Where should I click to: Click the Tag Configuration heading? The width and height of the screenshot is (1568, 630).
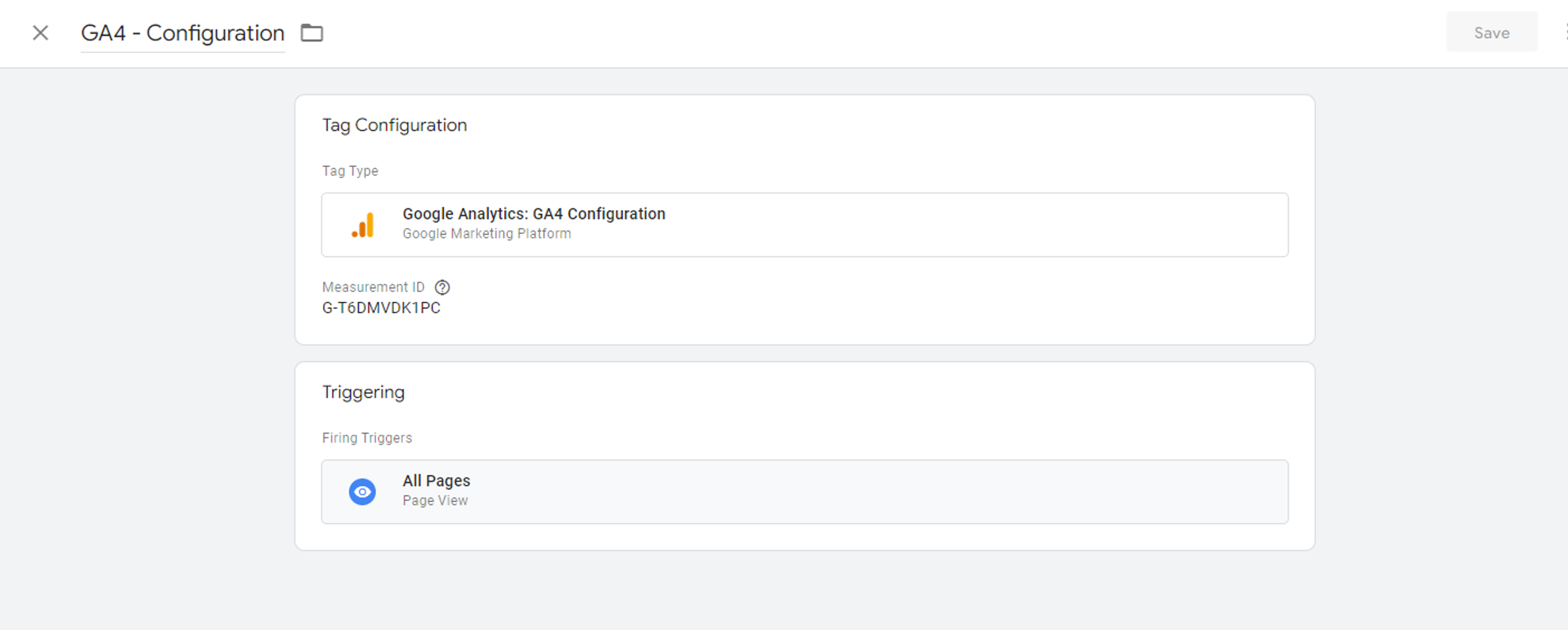coord(394,125)
